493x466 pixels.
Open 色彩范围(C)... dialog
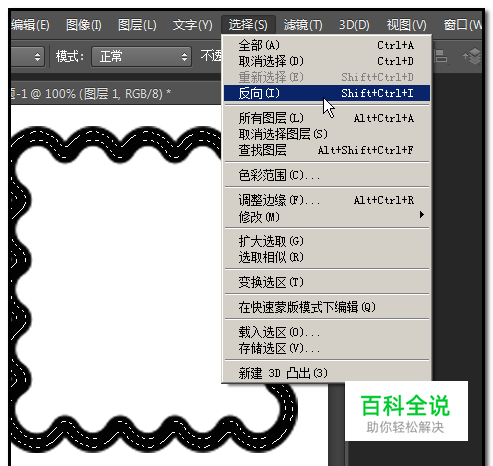(327, 175)
